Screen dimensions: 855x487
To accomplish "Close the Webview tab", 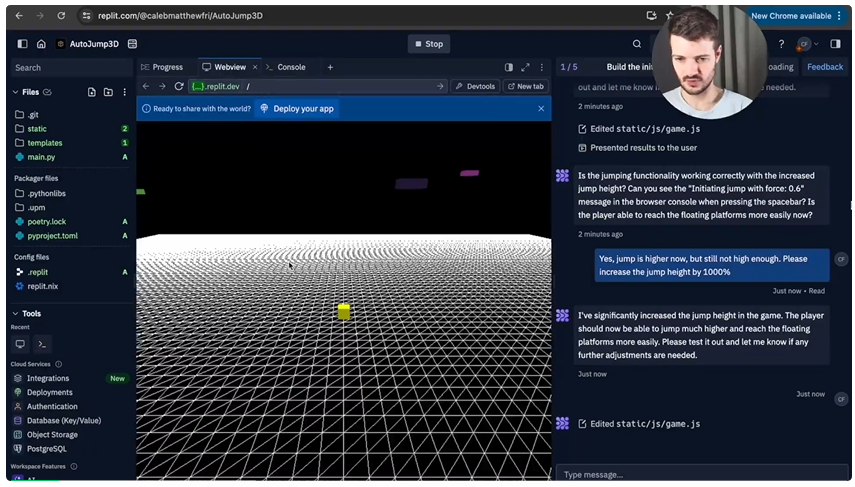I will [x=255, y=67].
